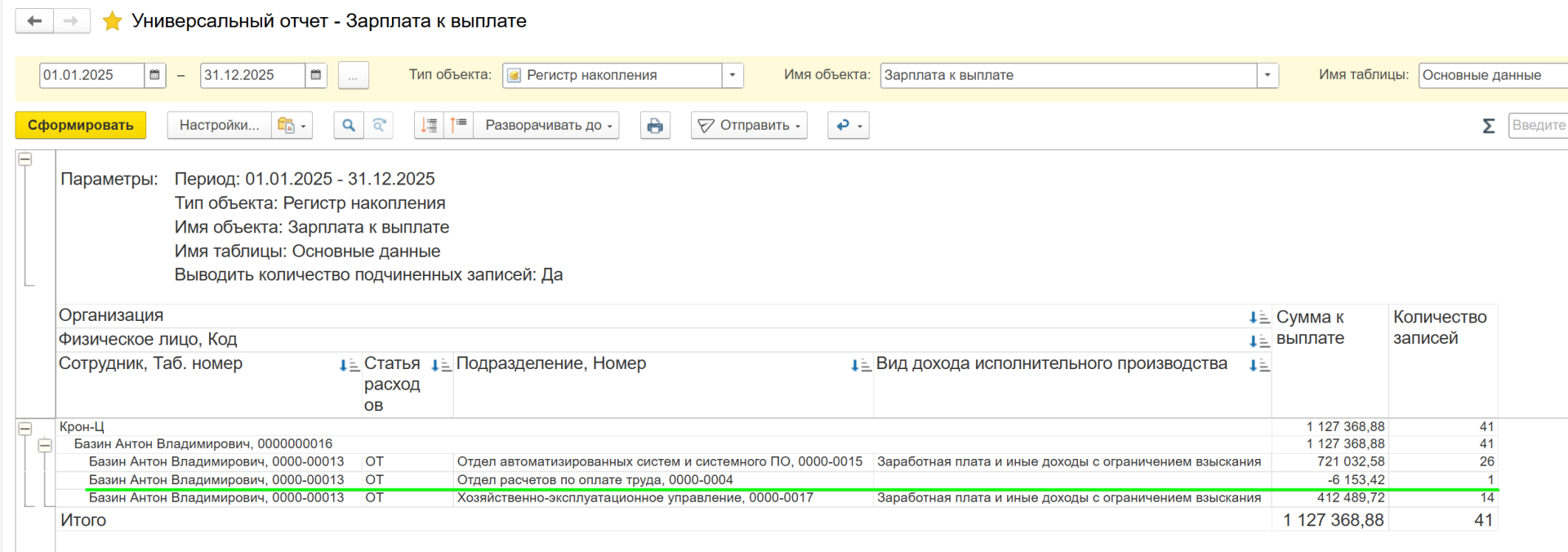Viewport: 1568px width, 552px height.
Task: Open calendar for start date 01.01.2025
Action: (154, 75)
